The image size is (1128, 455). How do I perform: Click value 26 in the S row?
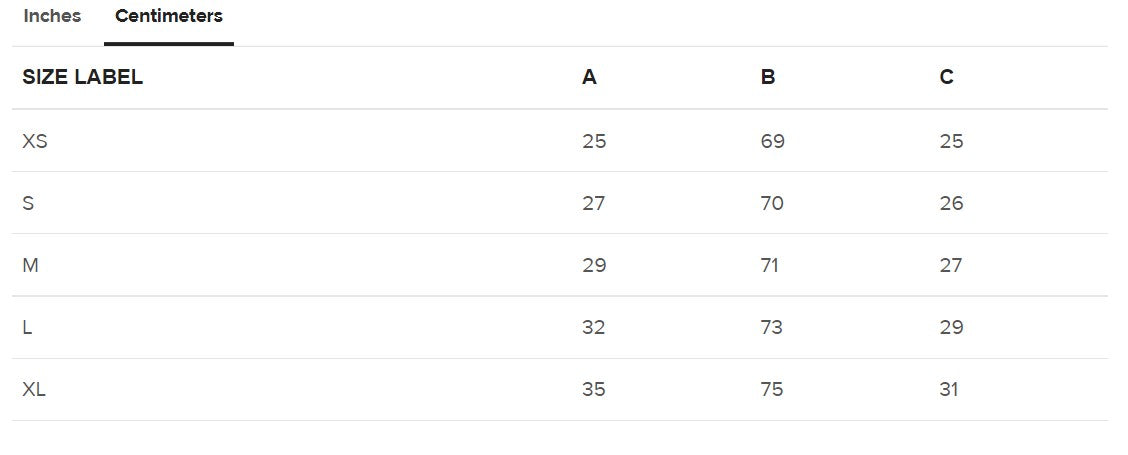click(x=951, y=203)
